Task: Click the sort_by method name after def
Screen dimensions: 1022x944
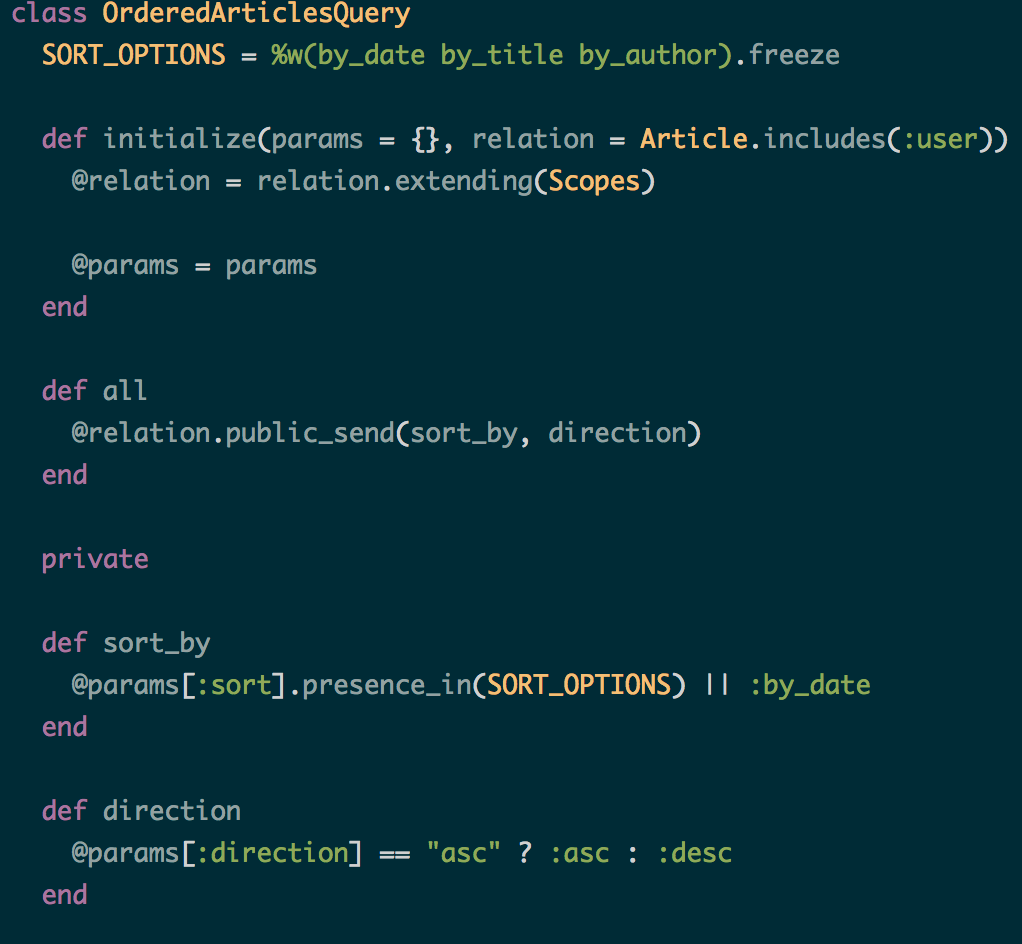Action: point(156,642)
